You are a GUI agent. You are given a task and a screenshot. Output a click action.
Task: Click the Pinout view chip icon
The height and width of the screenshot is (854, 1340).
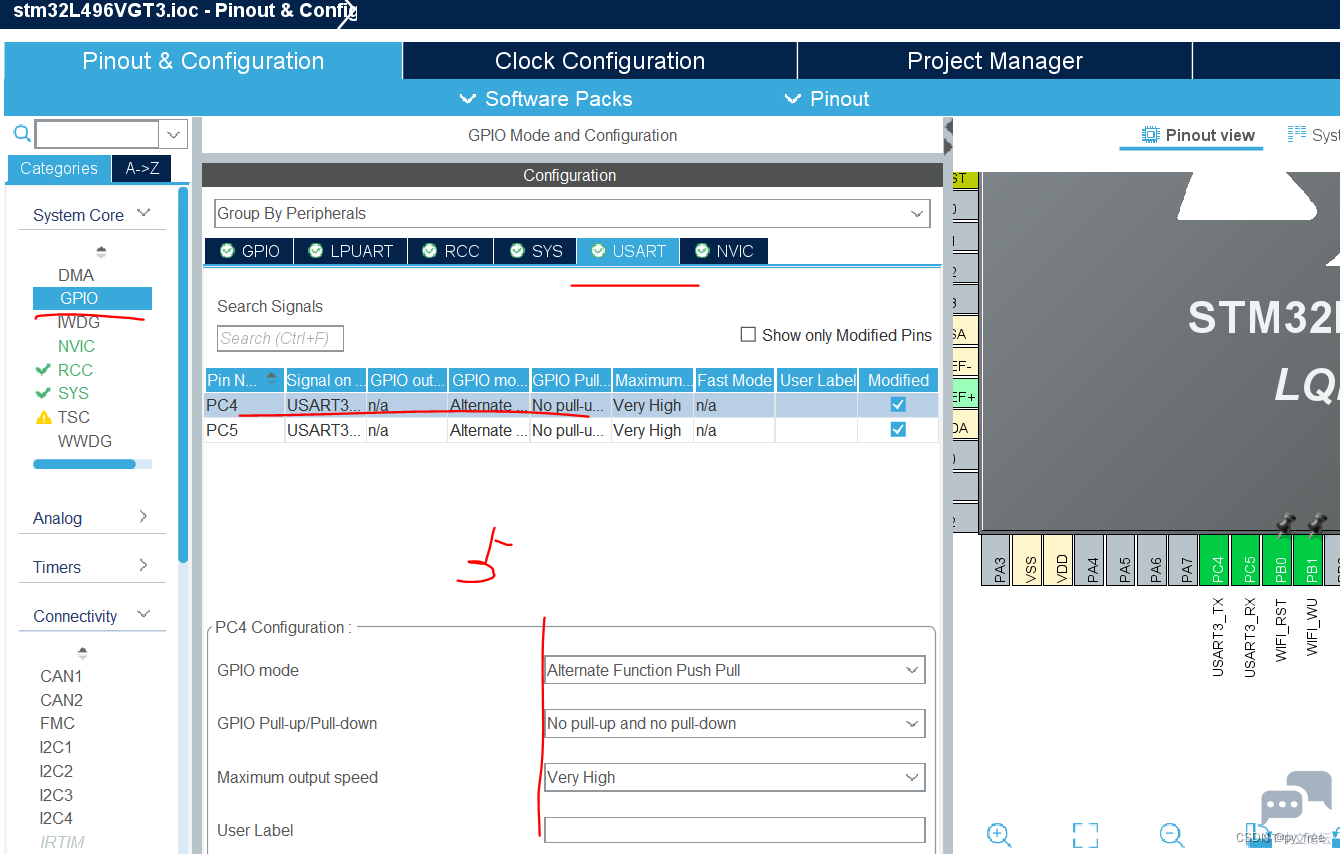[x=1150, y=135]
